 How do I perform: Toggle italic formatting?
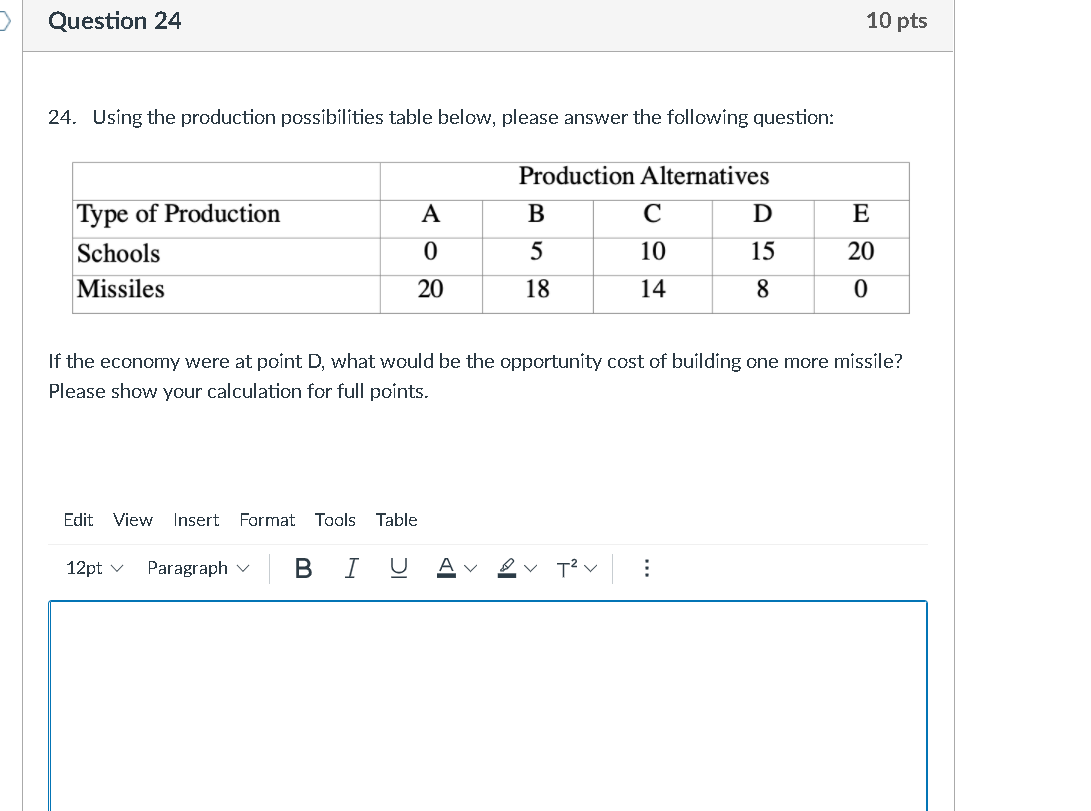tap(350, 568)
